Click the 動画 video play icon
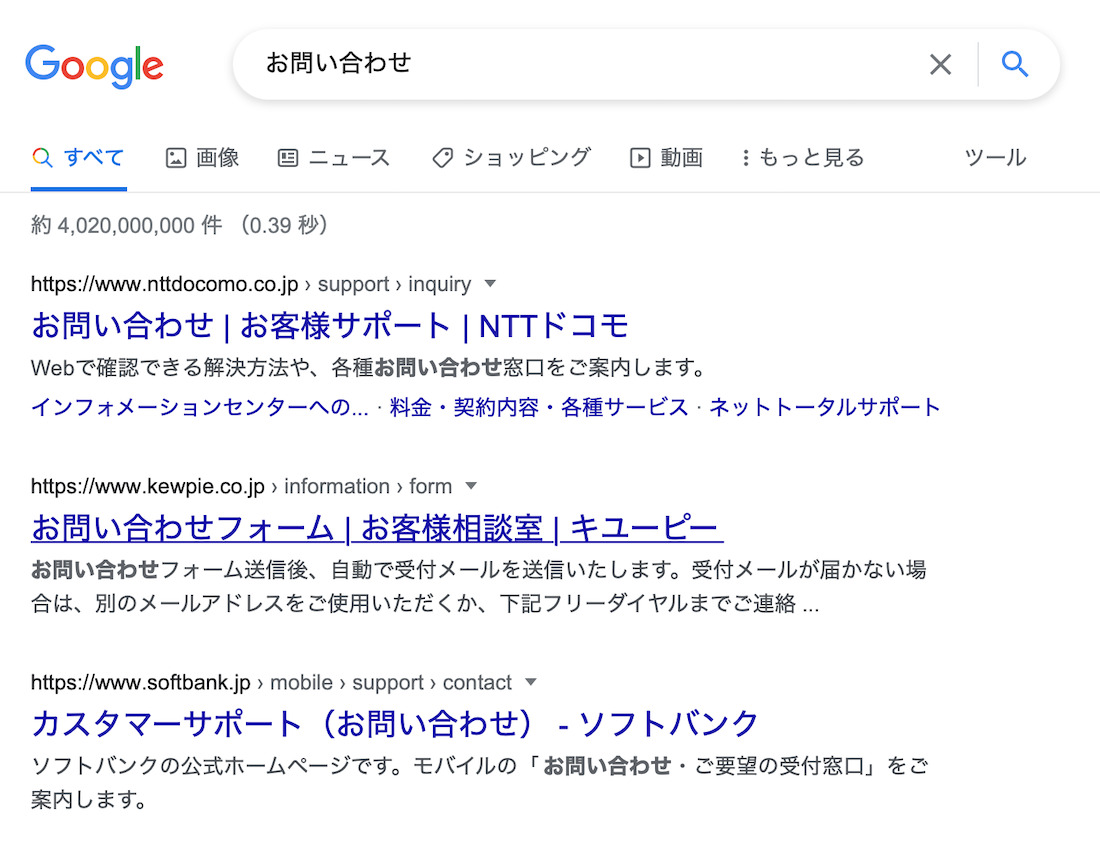The image size is (1100, 846). [x=640, y=158]
